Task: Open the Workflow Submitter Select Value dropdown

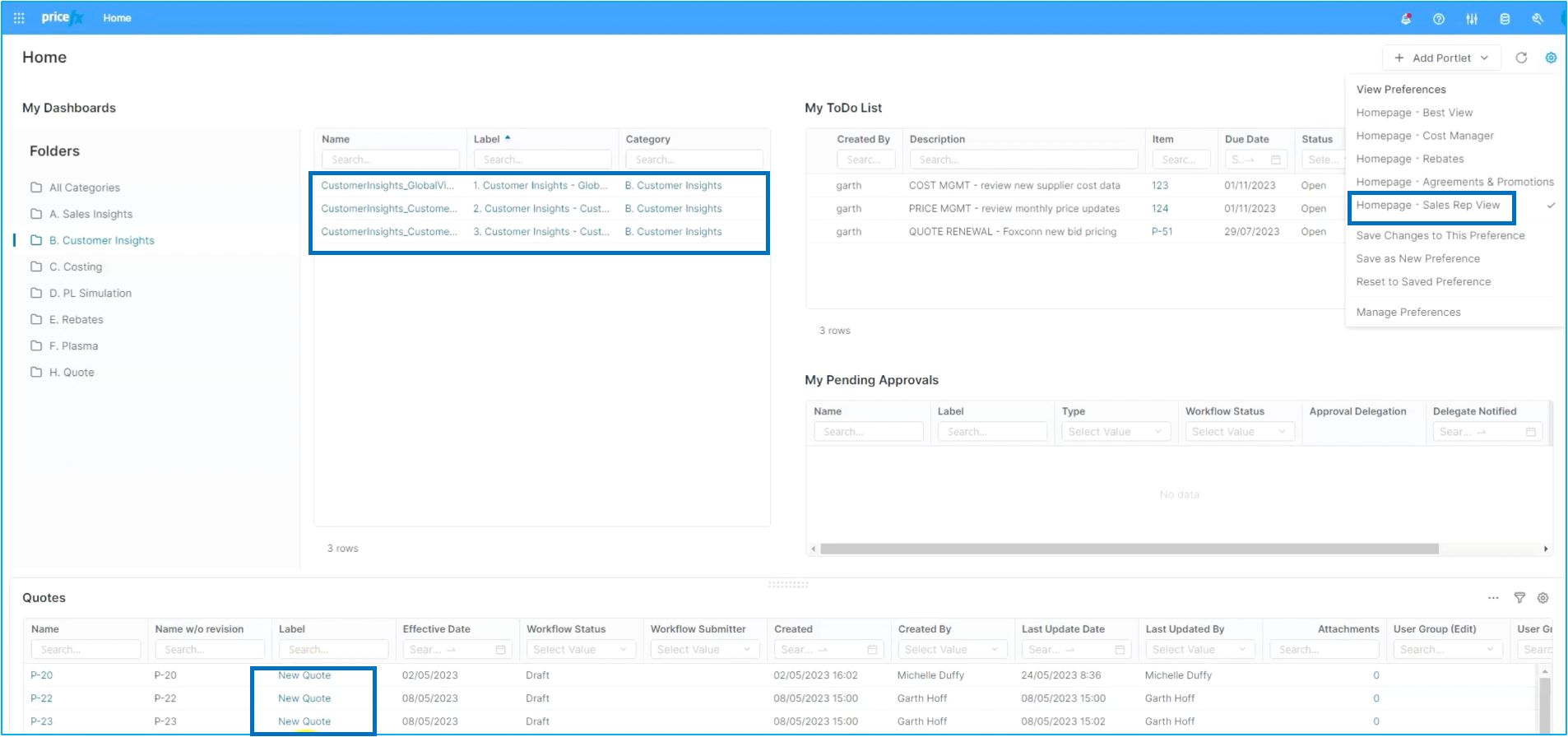Action: coord(704,650)
